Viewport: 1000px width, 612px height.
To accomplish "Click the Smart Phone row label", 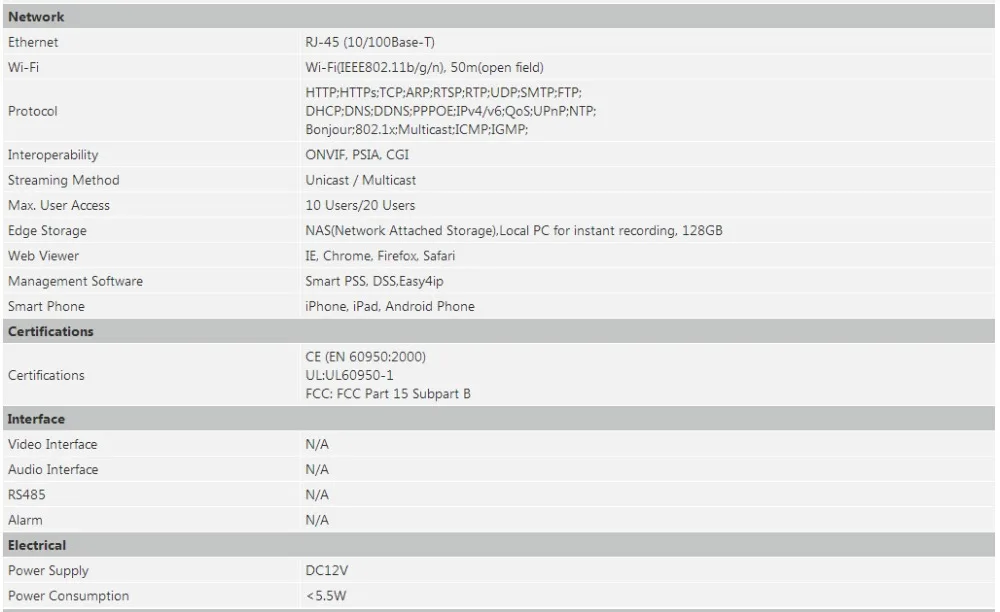I will (46, 306).
